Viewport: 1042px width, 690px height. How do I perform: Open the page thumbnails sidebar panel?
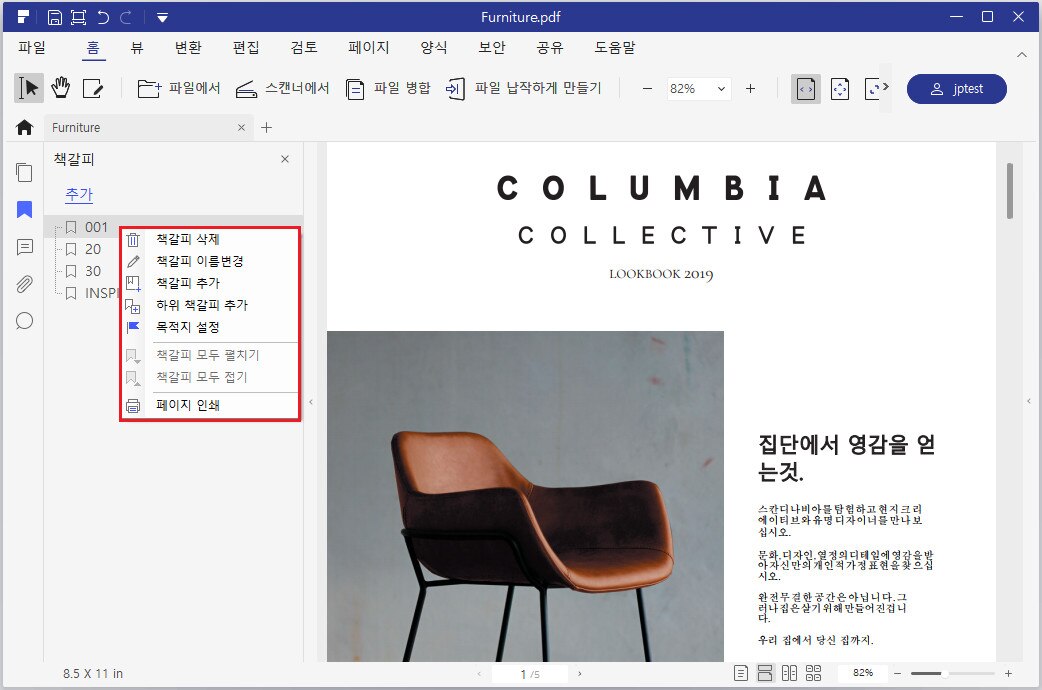pos(24,172)
